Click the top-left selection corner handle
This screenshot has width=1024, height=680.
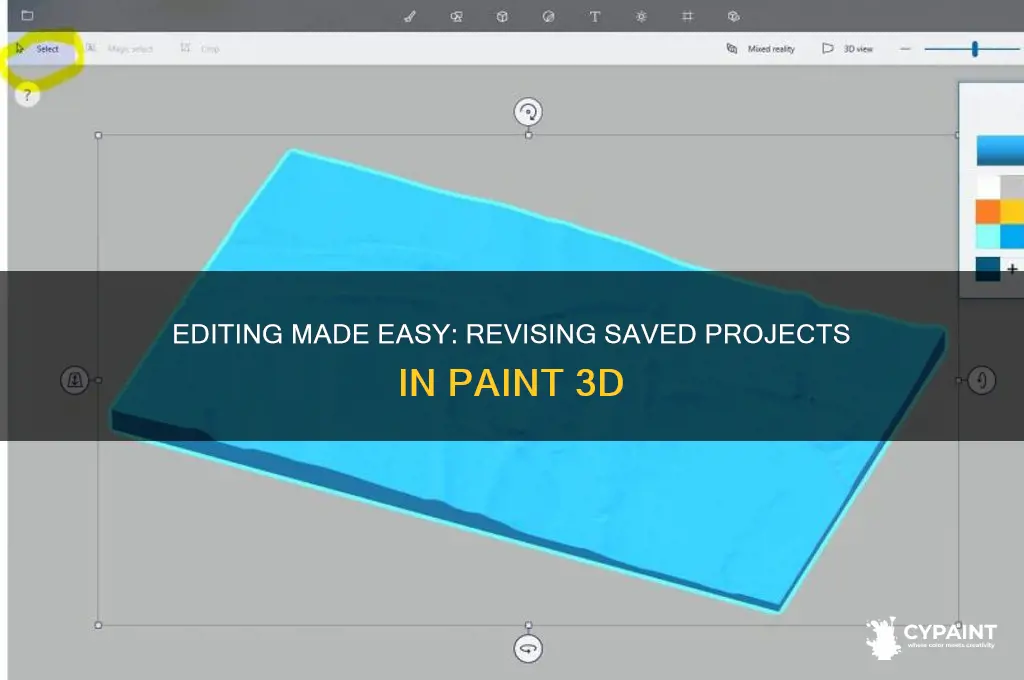(x=98, y=135)
